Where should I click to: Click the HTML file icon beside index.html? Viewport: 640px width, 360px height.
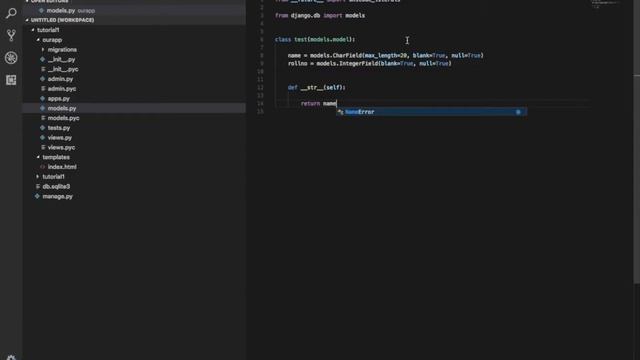point(42,167)
